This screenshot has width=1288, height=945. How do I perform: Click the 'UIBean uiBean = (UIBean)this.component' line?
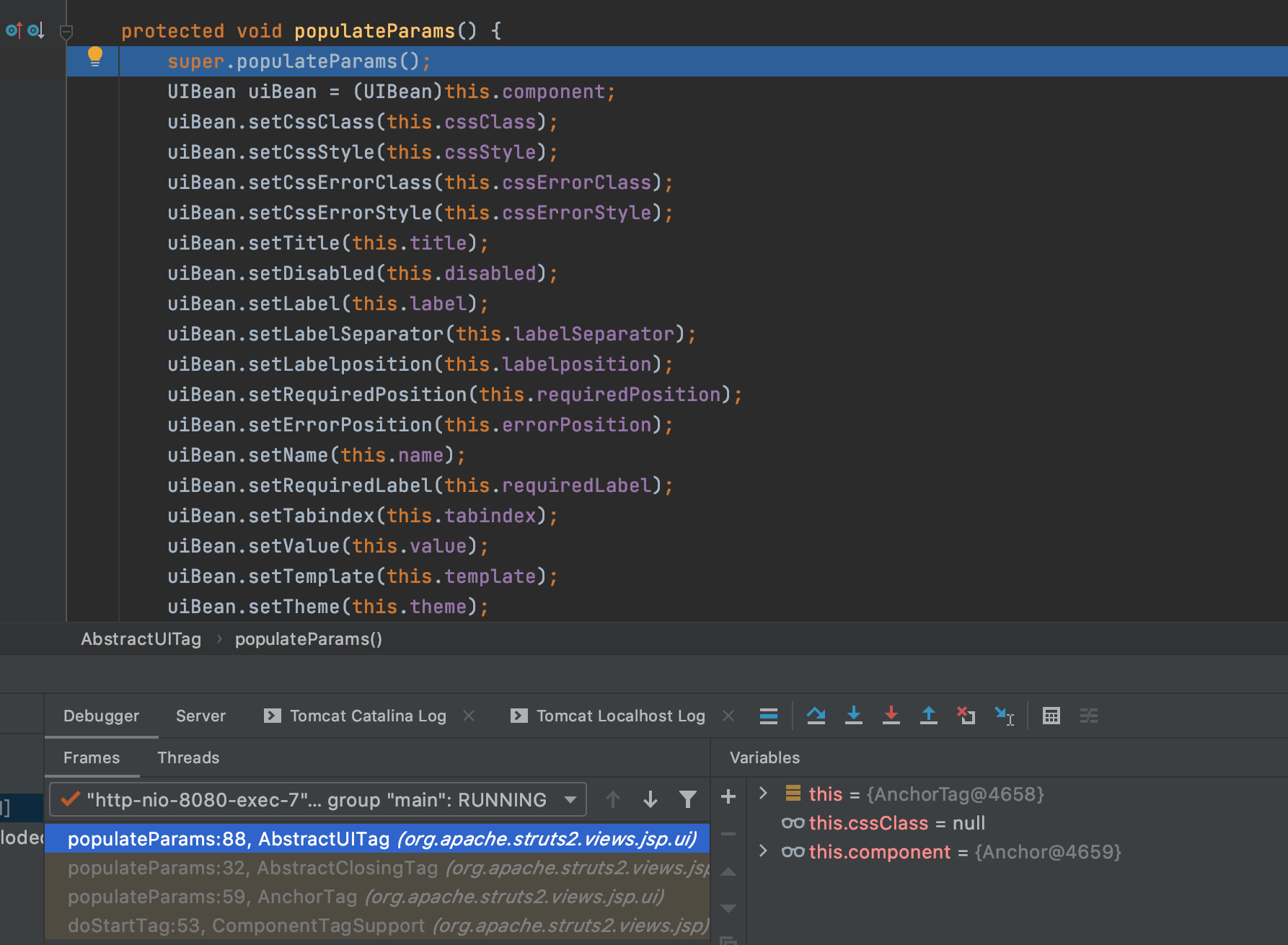pos(392,92)
